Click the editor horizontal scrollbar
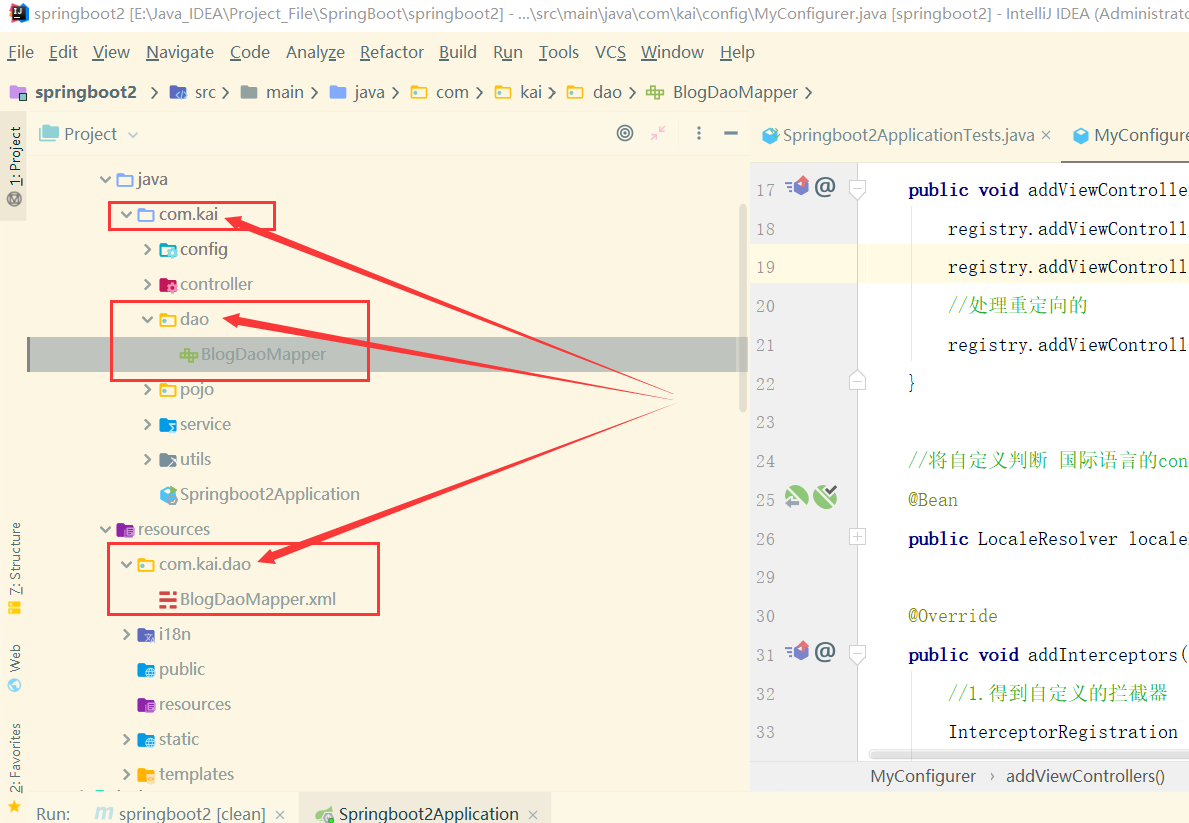Viewport: 1189px width, 823px height. point(1029,755)
